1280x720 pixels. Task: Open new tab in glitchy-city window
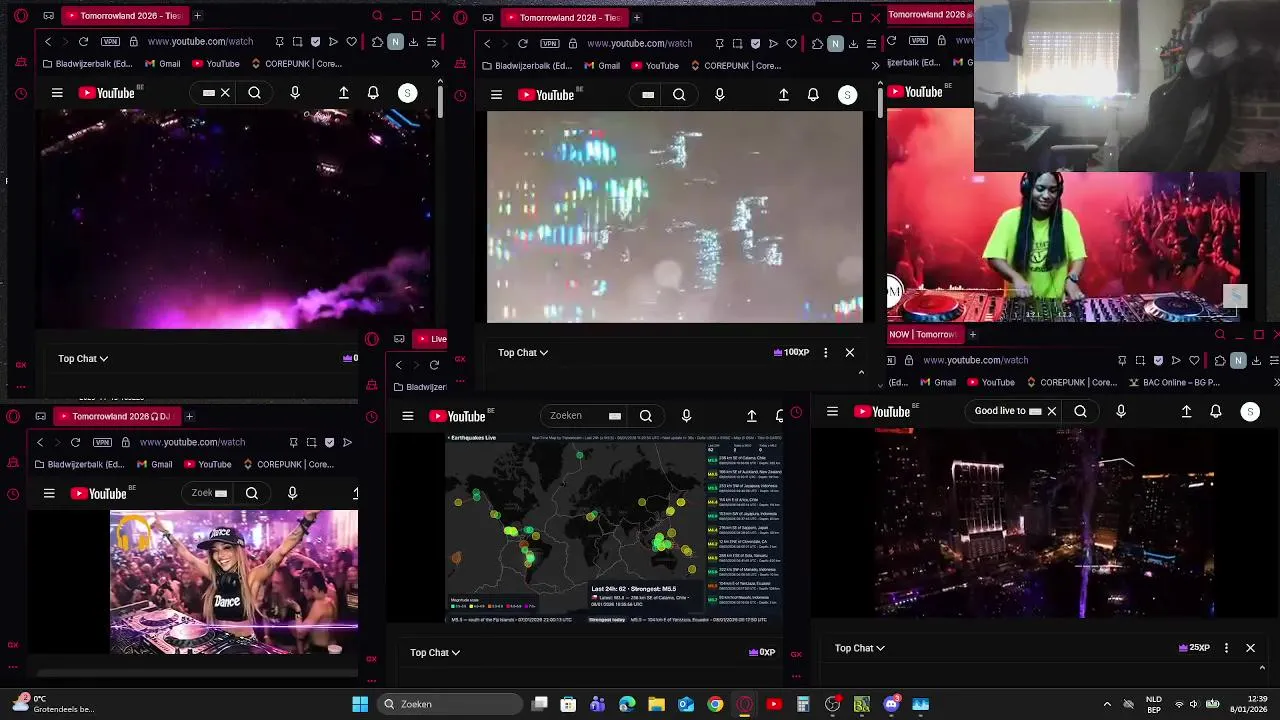[637, 17]
